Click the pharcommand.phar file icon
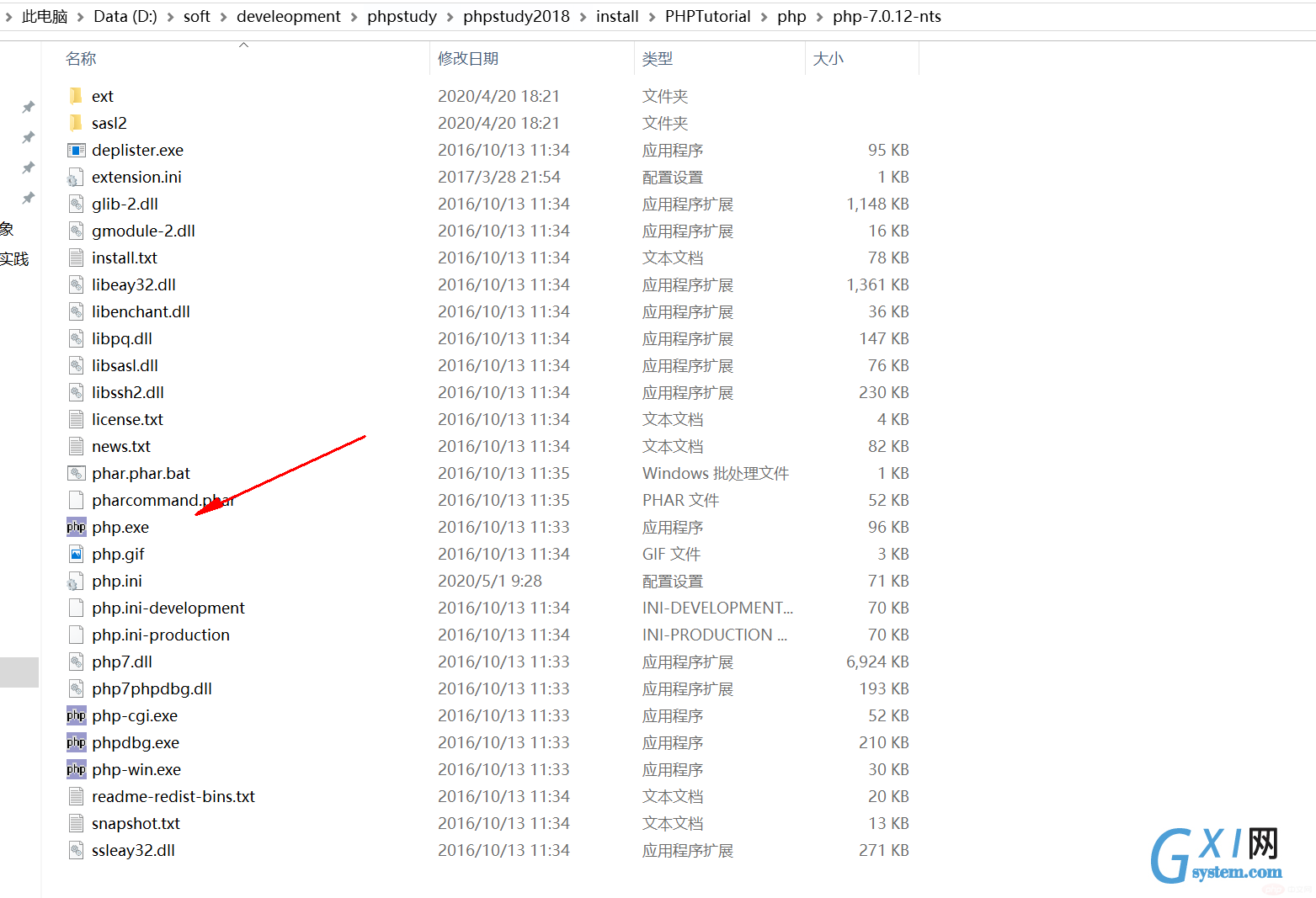1316x898 pixels. click(x=76, y=500)
